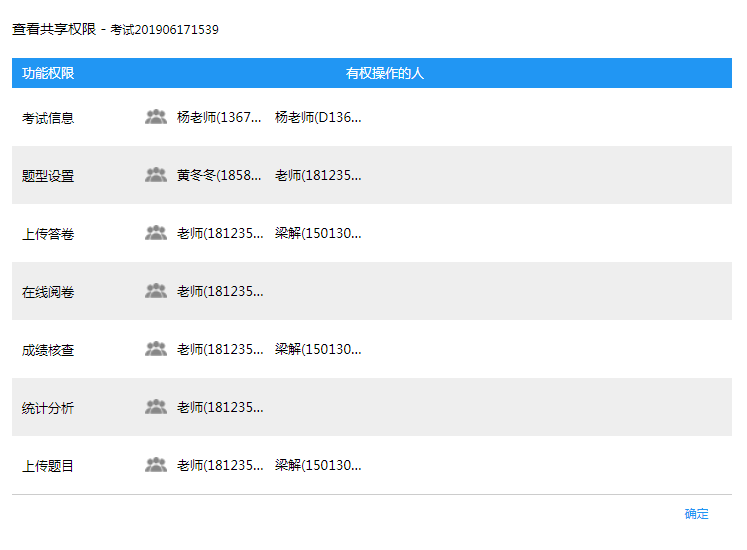Click 黄冬冬(1858... in 题型设置 row
Viewport: 747px width, 550px height.
point(220,175)
